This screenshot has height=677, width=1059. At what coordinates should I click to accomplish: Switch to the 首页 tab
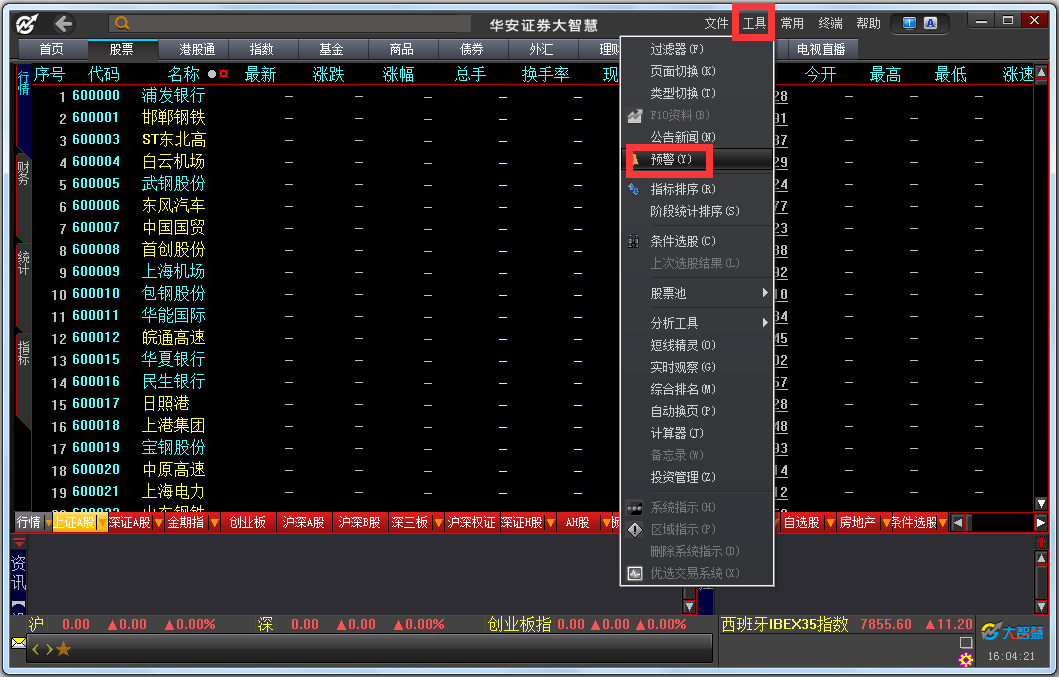coord(51,49)
